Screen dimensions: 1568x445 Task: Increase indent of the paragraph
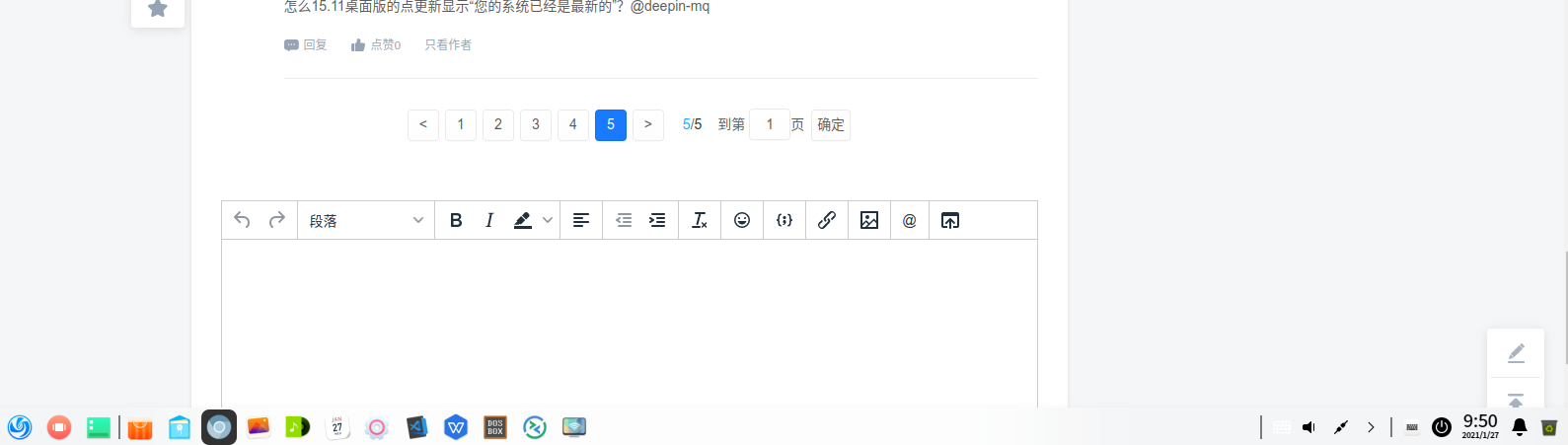coord(657,220)
